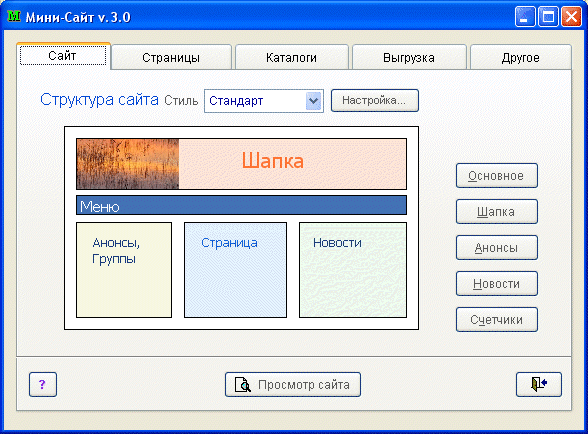Click the Mini-Site green M title icon
This screenshot has height=434, width=588.
pyautogui.click(x=14, y=17)
